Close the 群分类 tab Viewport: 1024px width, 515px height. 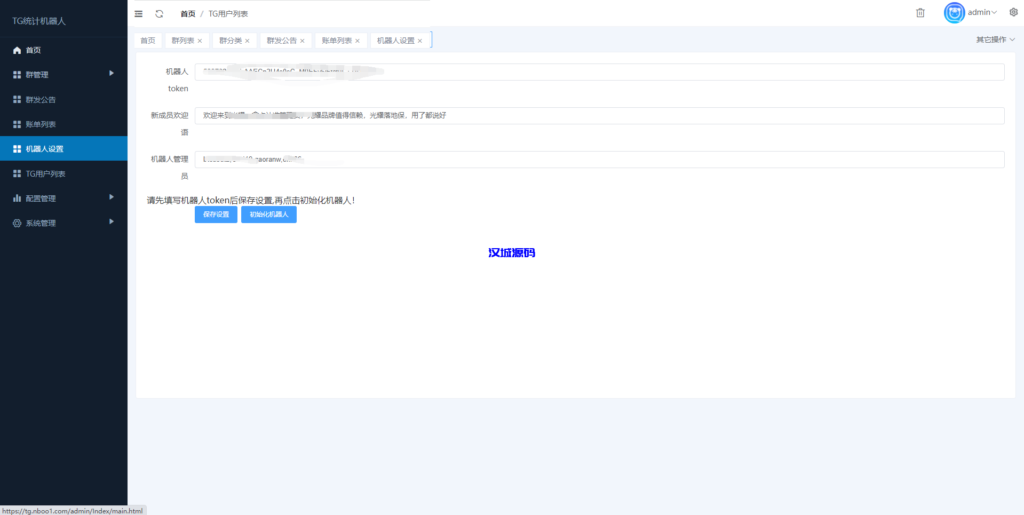coord(247,41)
